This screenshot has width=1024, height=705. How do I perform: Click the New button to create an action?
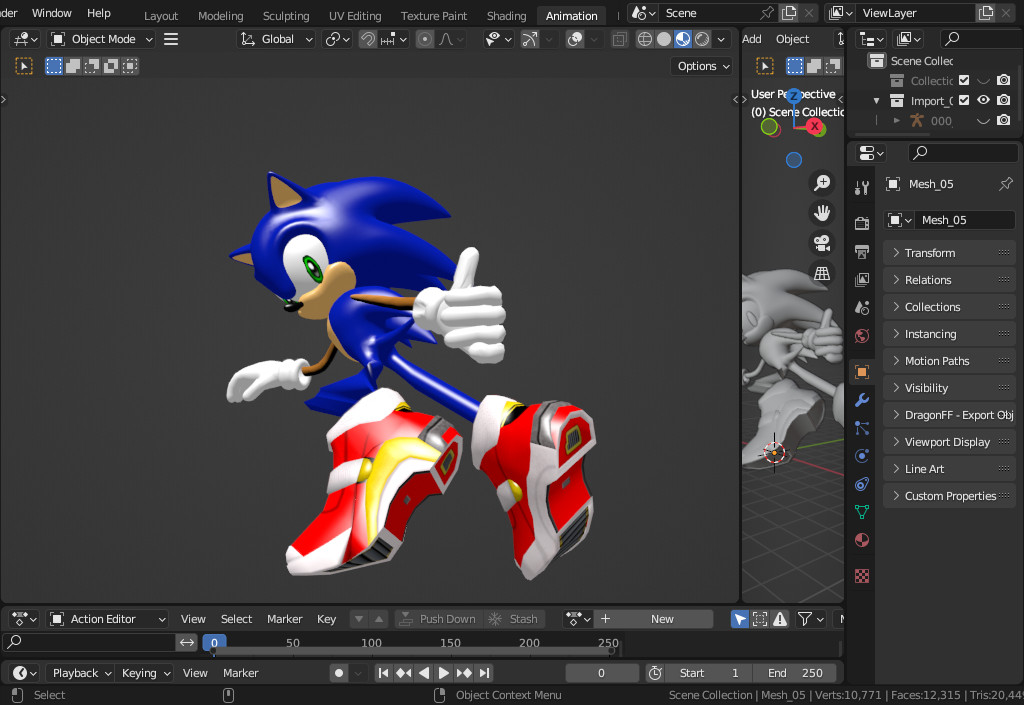[x=664, y=618]
